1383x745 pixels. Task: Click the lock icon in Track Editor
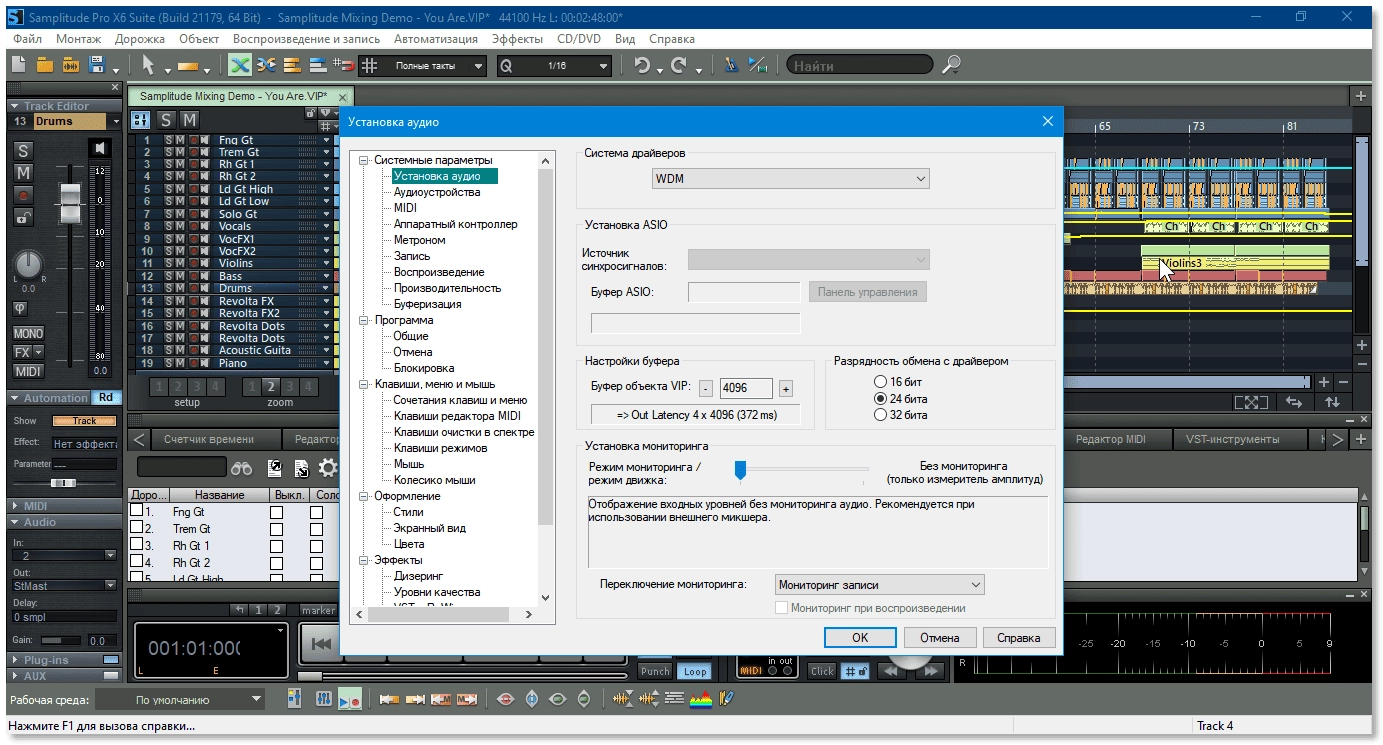click(x=23, y=217)
